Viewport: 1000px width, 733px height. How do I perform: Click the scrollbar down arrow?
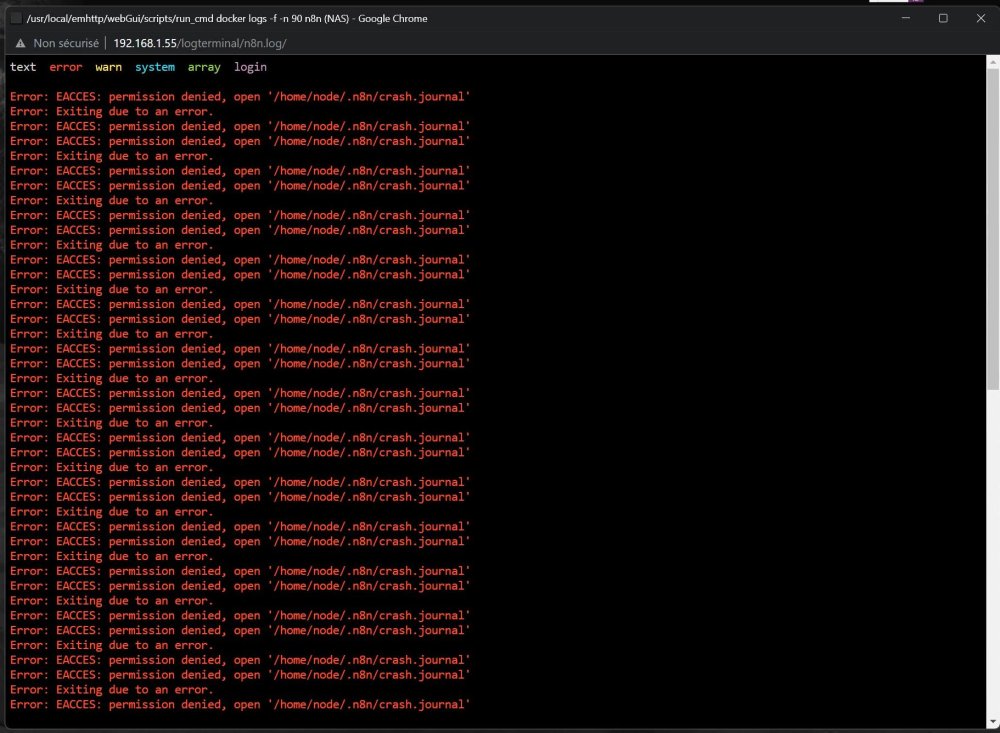click(992, 722)
